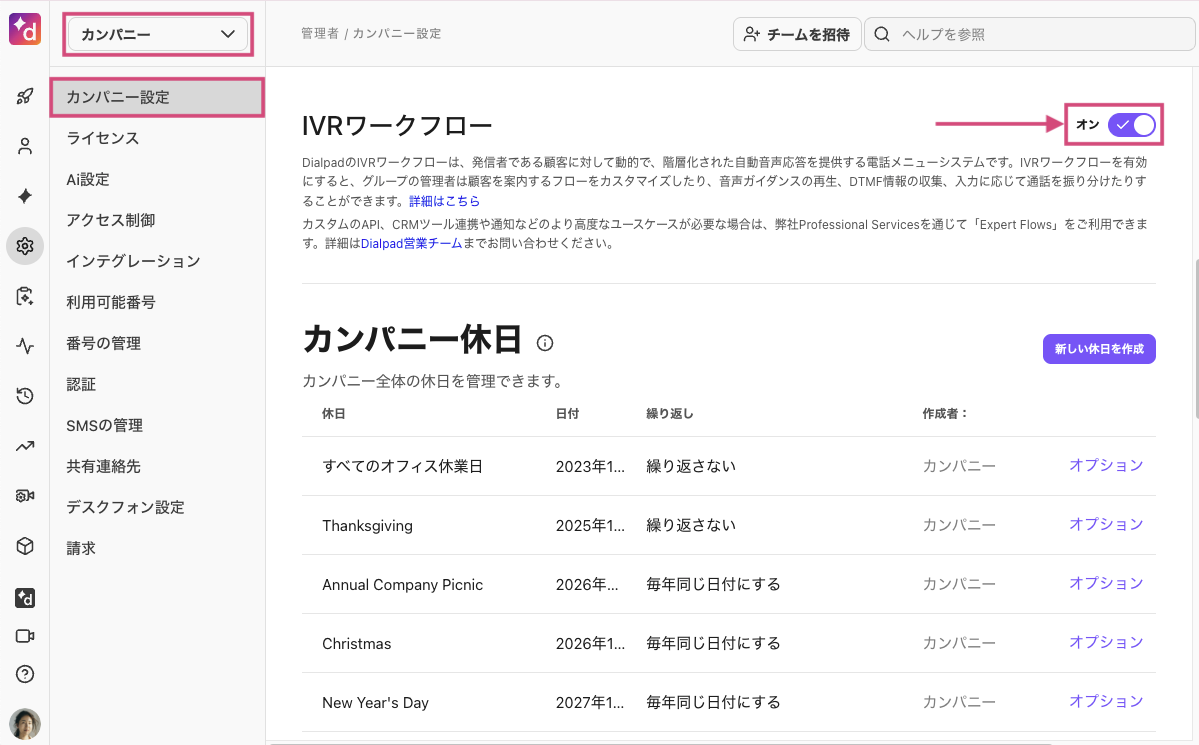Follow the 詳細はこちら link
The image size is (1199, 745).
tap(444, 201)
